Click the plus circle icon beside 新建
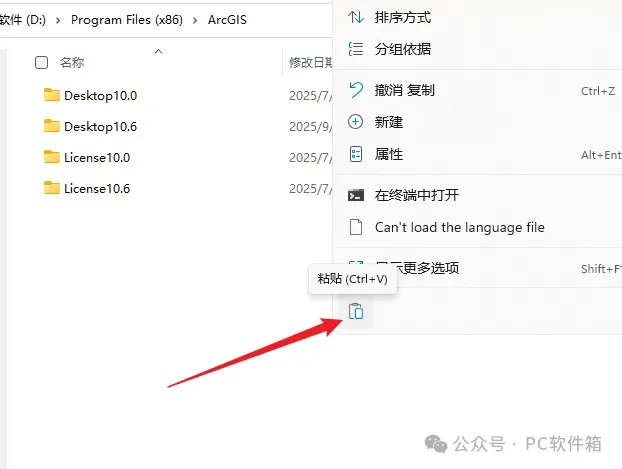The height and width of the screenshot is (469, 622). (355, 122)
